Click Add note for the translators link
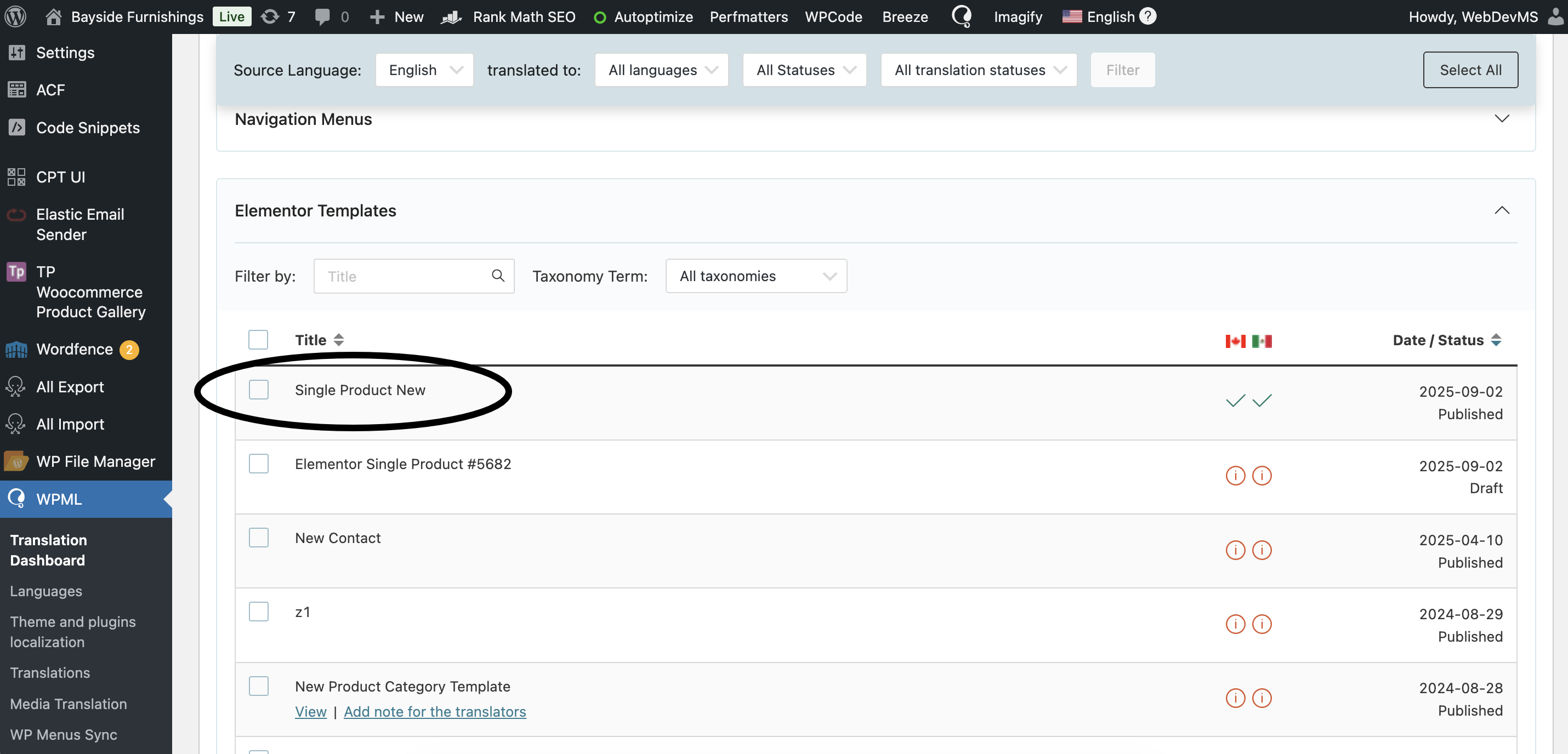 pos(435,711)
